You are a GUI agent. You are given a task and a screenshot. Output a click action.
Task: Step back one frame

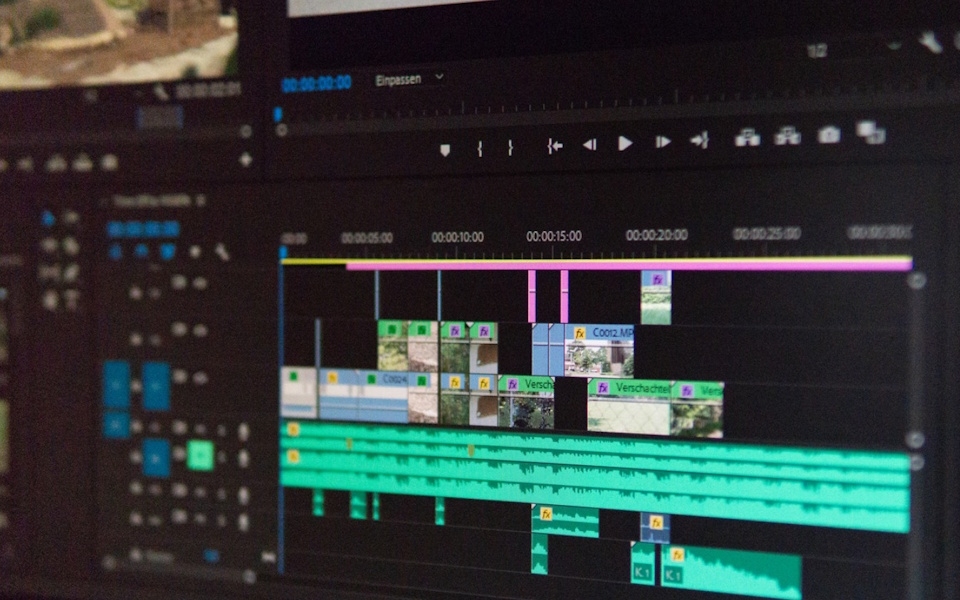(x=589, y=144)
